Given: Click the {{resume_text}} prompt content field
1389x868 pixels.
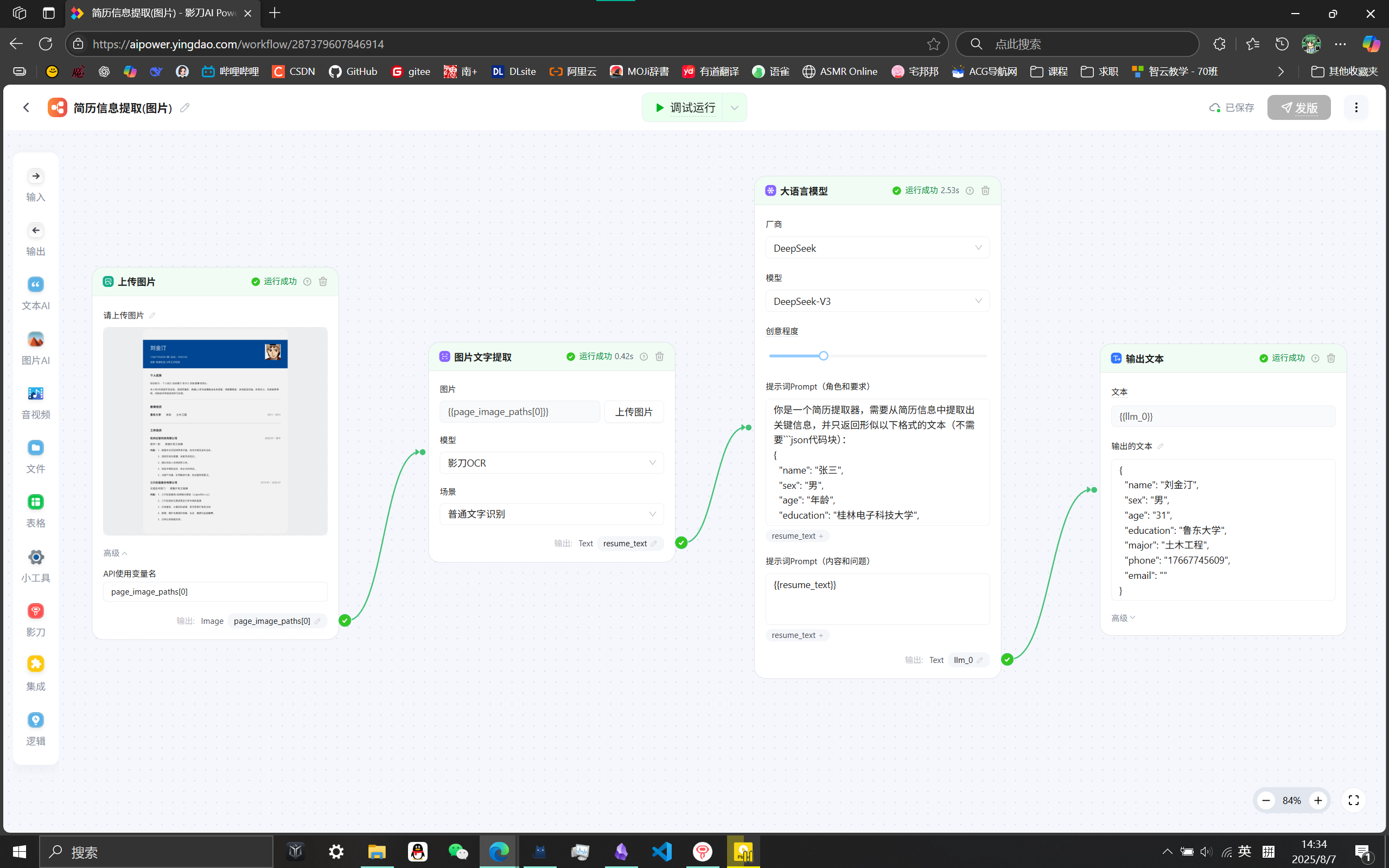Looking at the screenshot, I should (x=877, y=599).
